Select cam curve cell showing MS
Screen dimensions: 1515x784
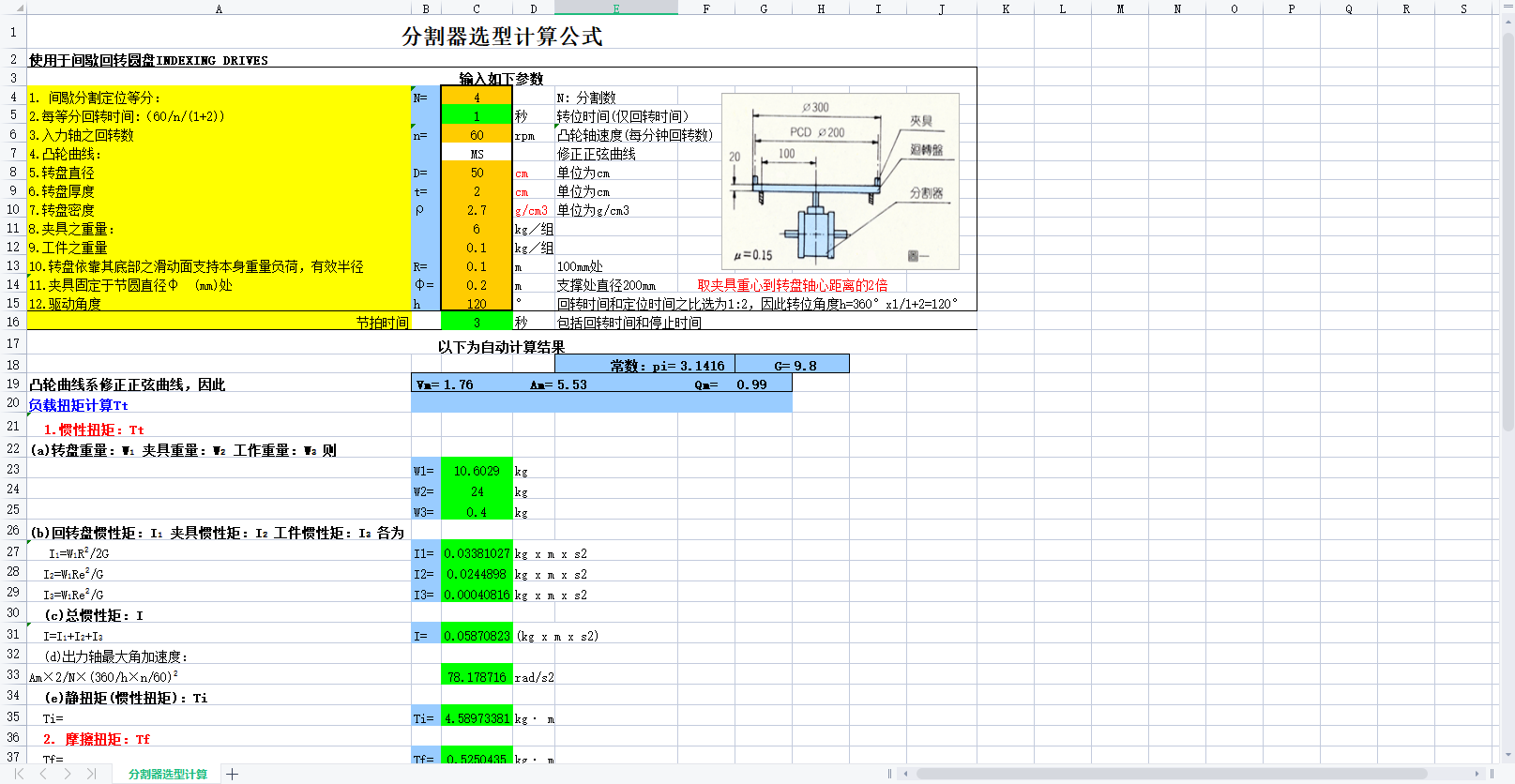pos(477,153)
